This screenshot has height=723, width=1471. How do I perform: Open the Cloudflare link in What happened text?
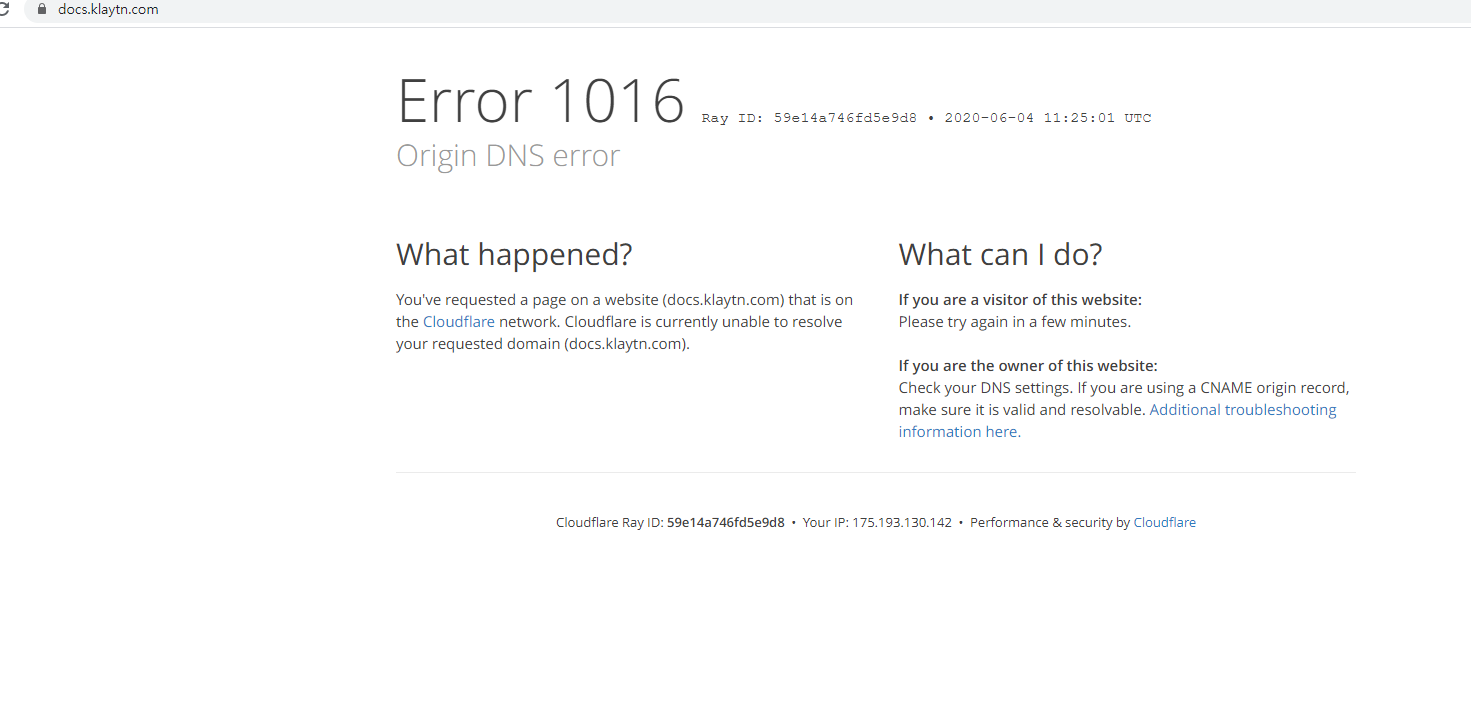tap(459, 322)
